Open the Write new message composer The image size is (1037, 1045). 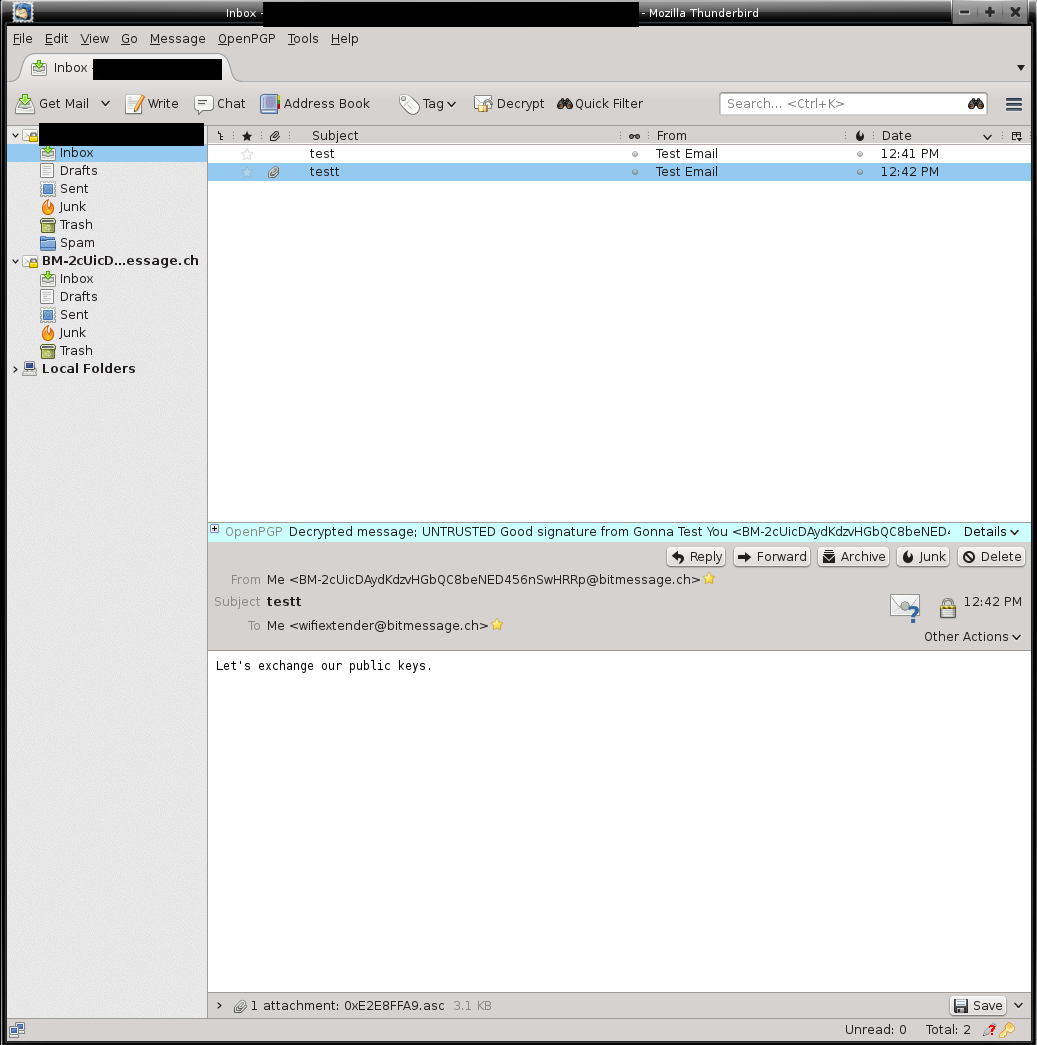pos(152,103)
